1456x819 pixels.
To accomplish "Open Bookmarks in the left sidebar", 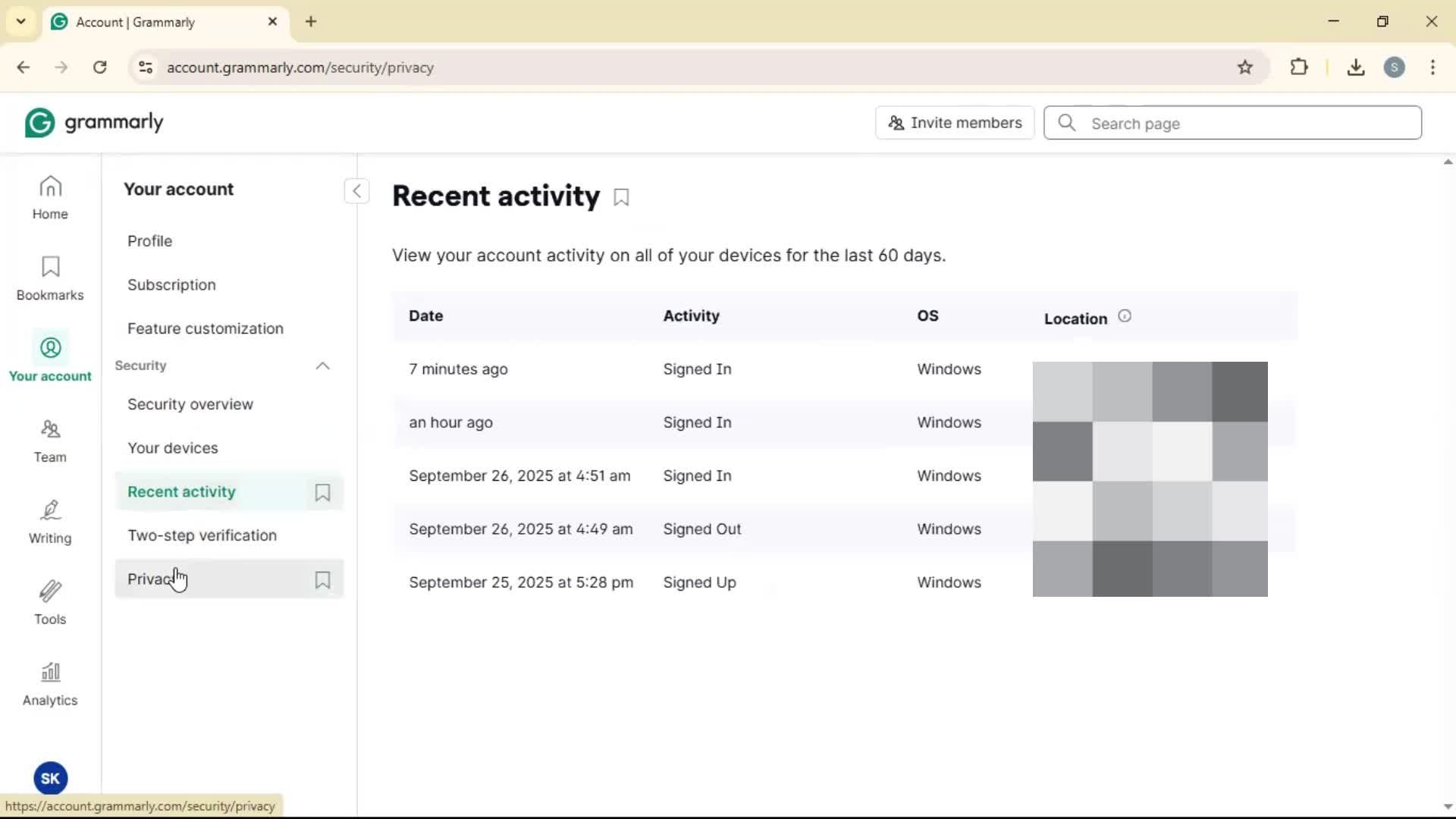I will pos(50,278).
